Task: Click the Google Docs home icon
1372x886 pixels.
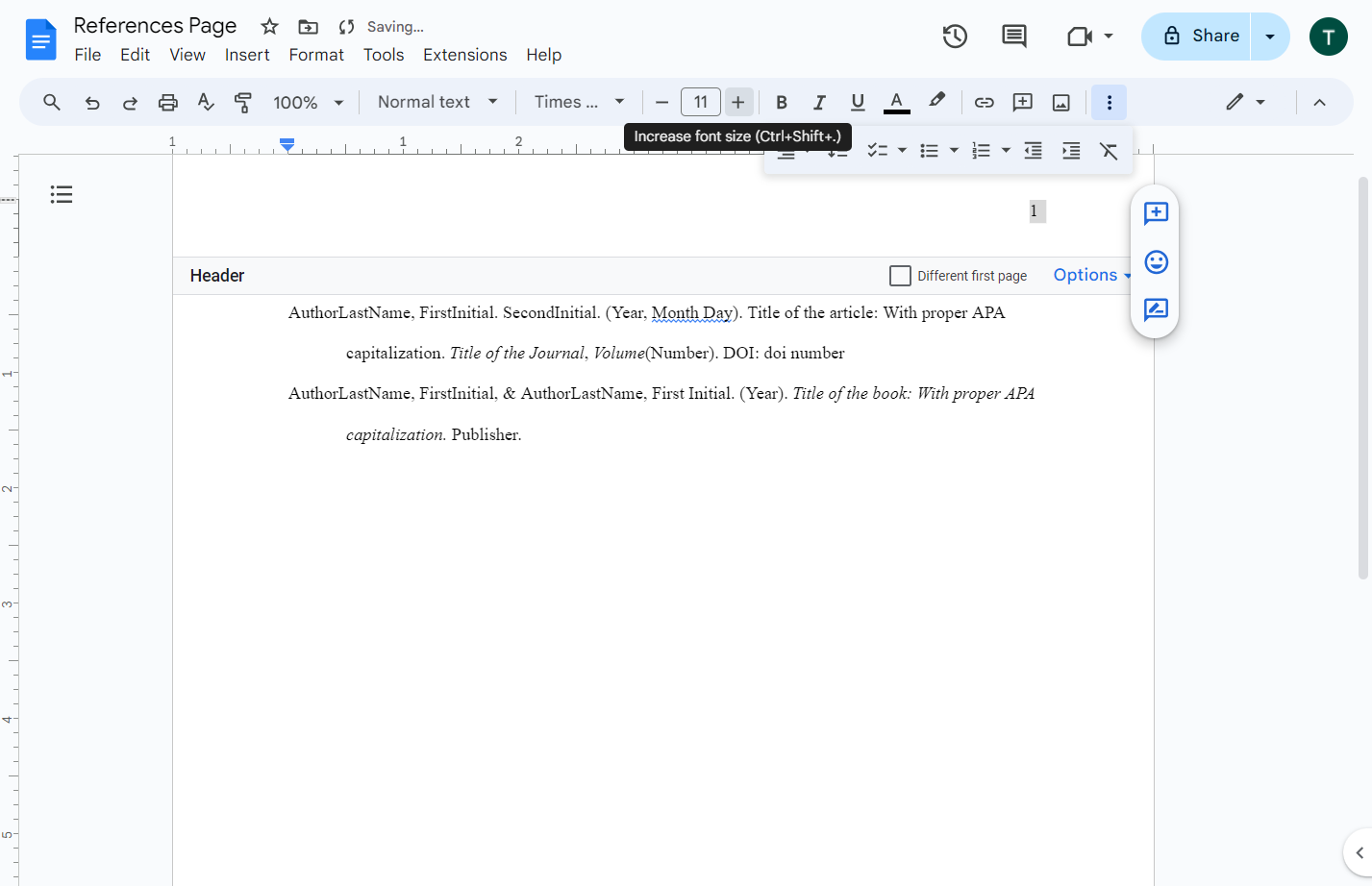Action: click(40, 39)
